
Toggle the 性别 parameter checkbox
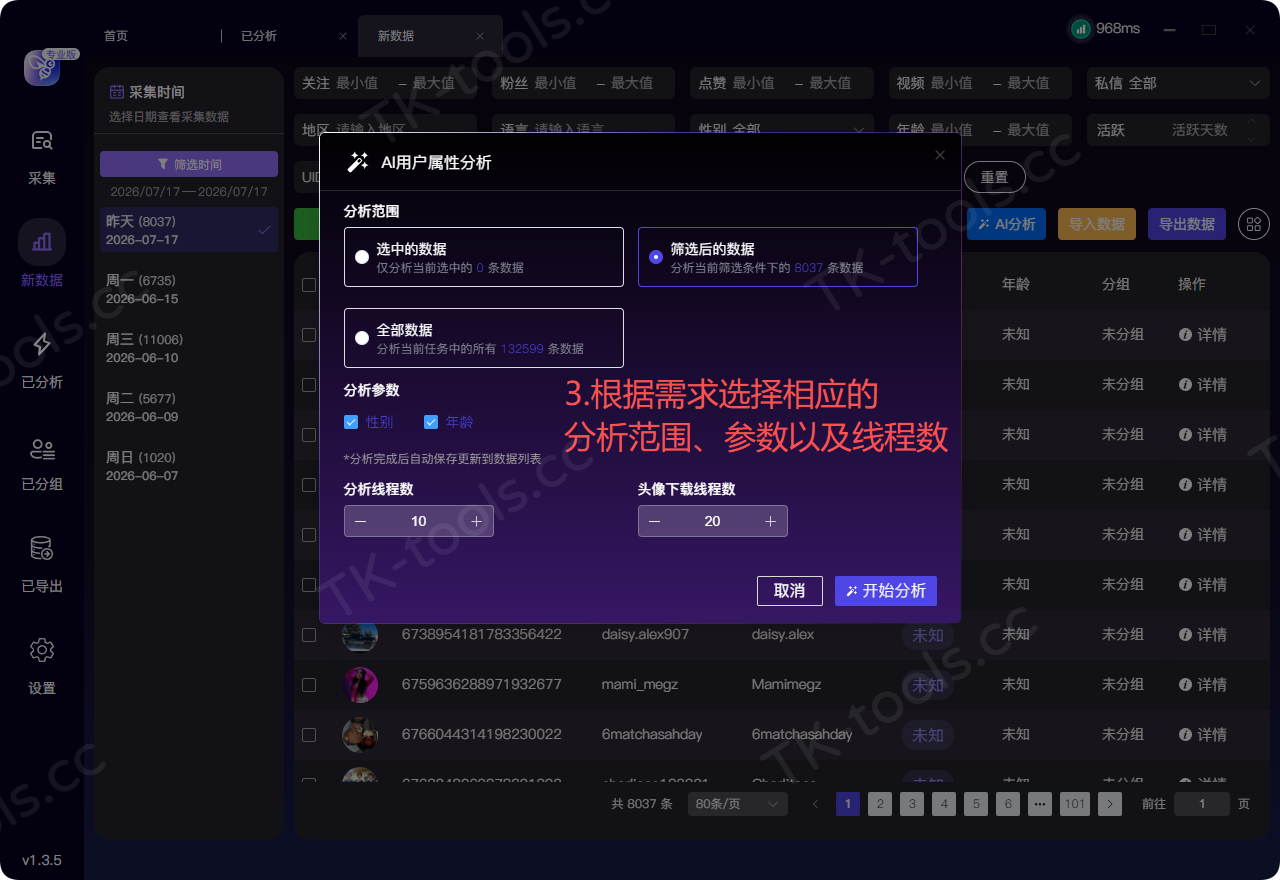tap(351, 422)
